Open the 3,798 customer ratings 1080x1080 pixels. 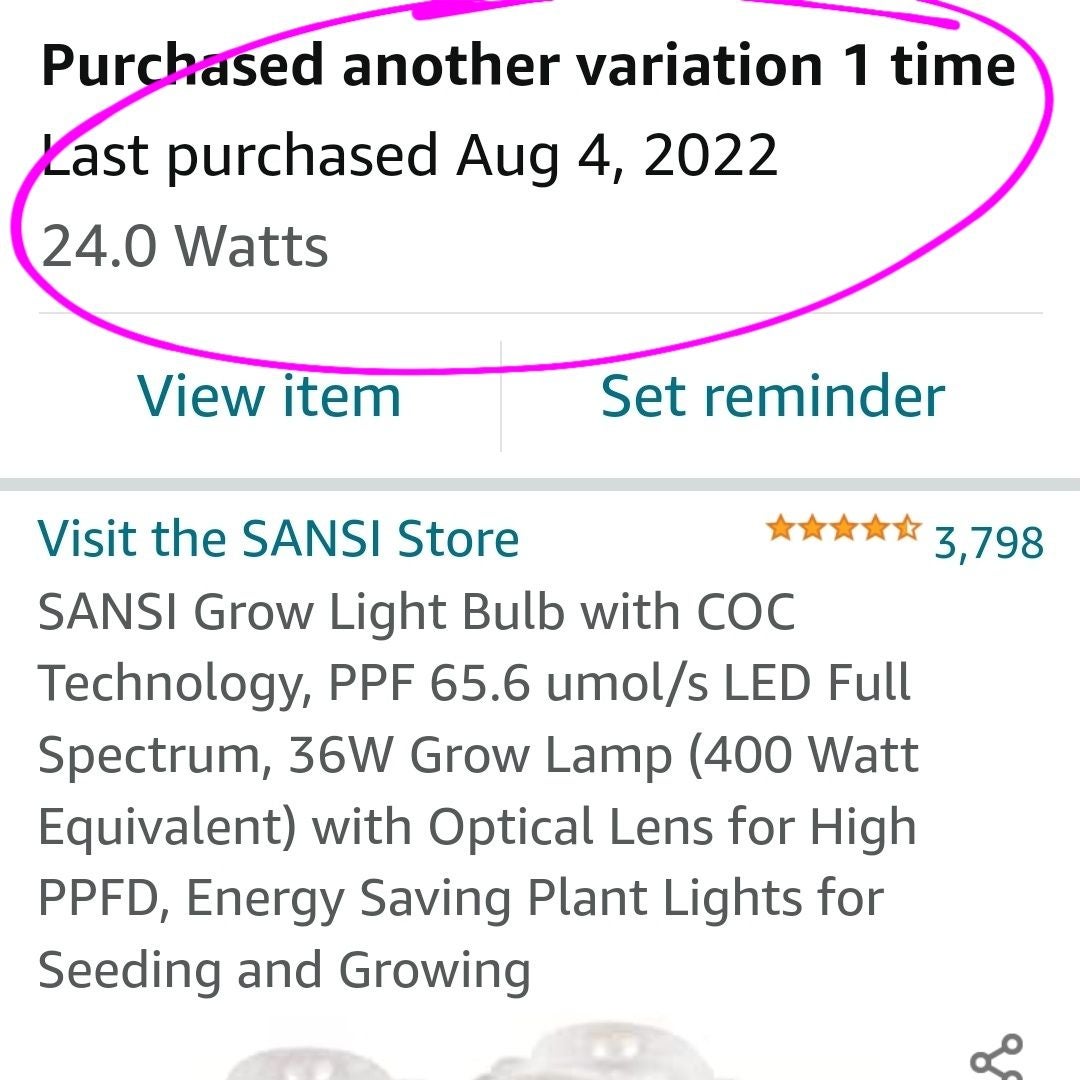point(988,541)
